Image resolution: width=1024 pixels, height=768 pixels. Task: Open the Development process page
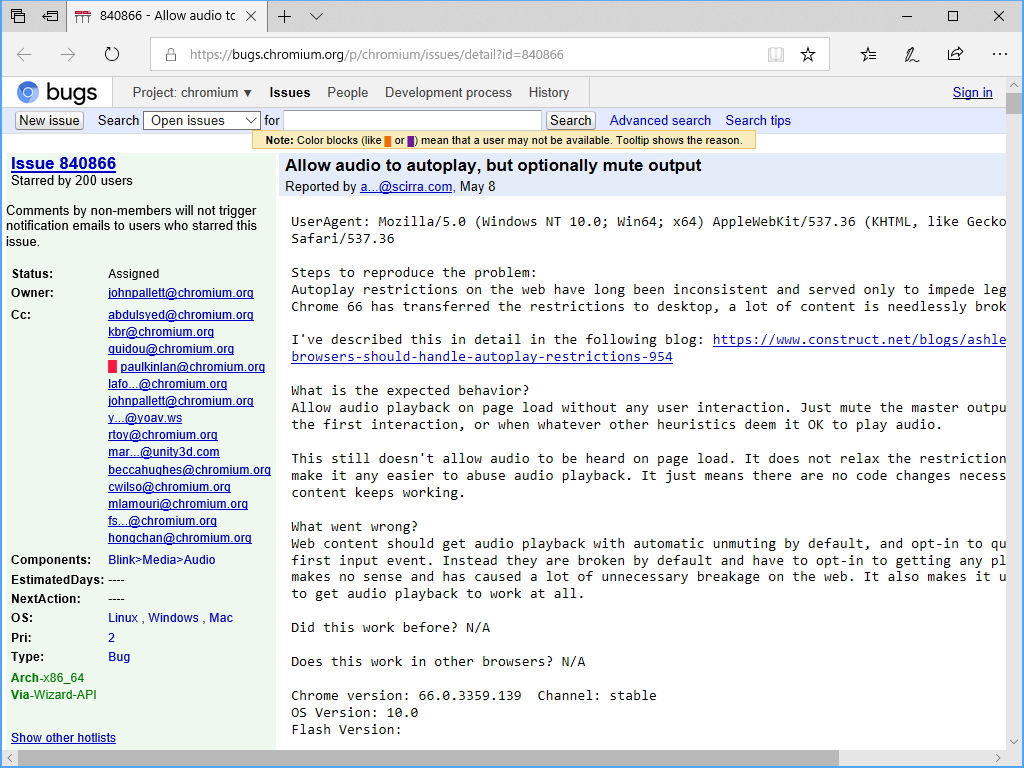point(448,92)
